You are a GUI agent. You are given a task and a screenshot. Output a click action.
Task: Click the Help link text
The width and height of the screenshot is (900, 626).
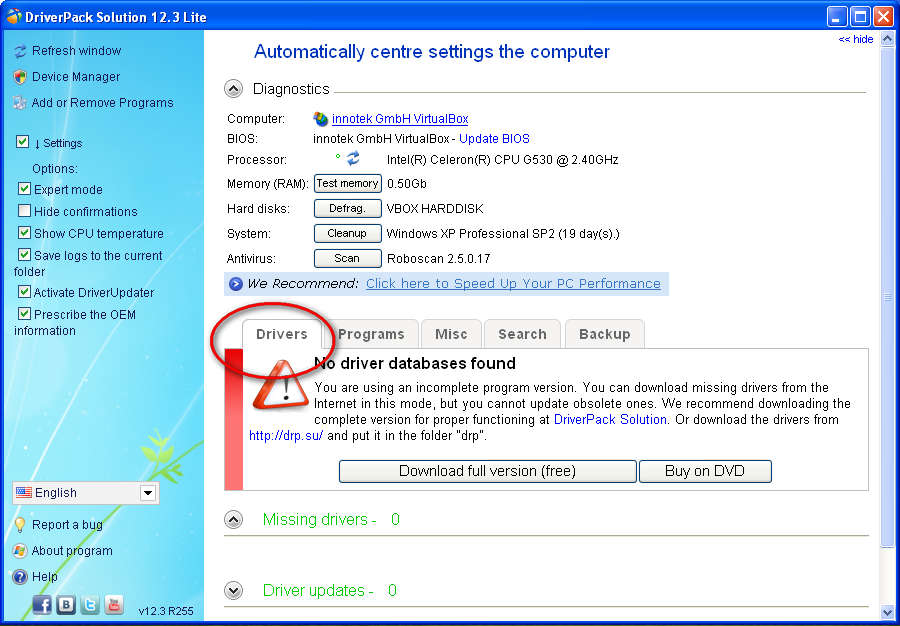click(45, 577)
